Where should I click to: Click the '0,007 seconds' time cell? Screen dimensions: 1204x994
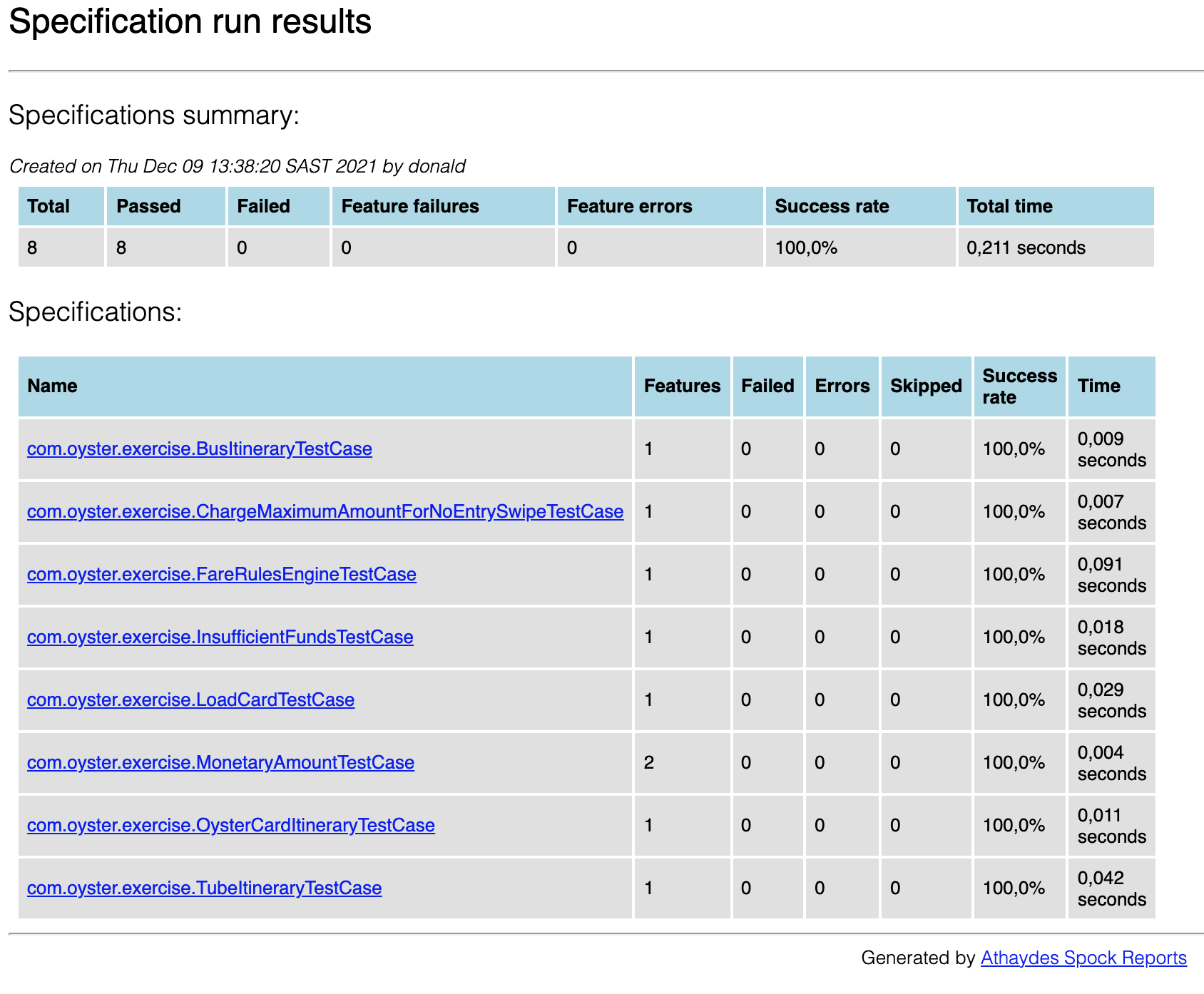tap(1112, 512)
